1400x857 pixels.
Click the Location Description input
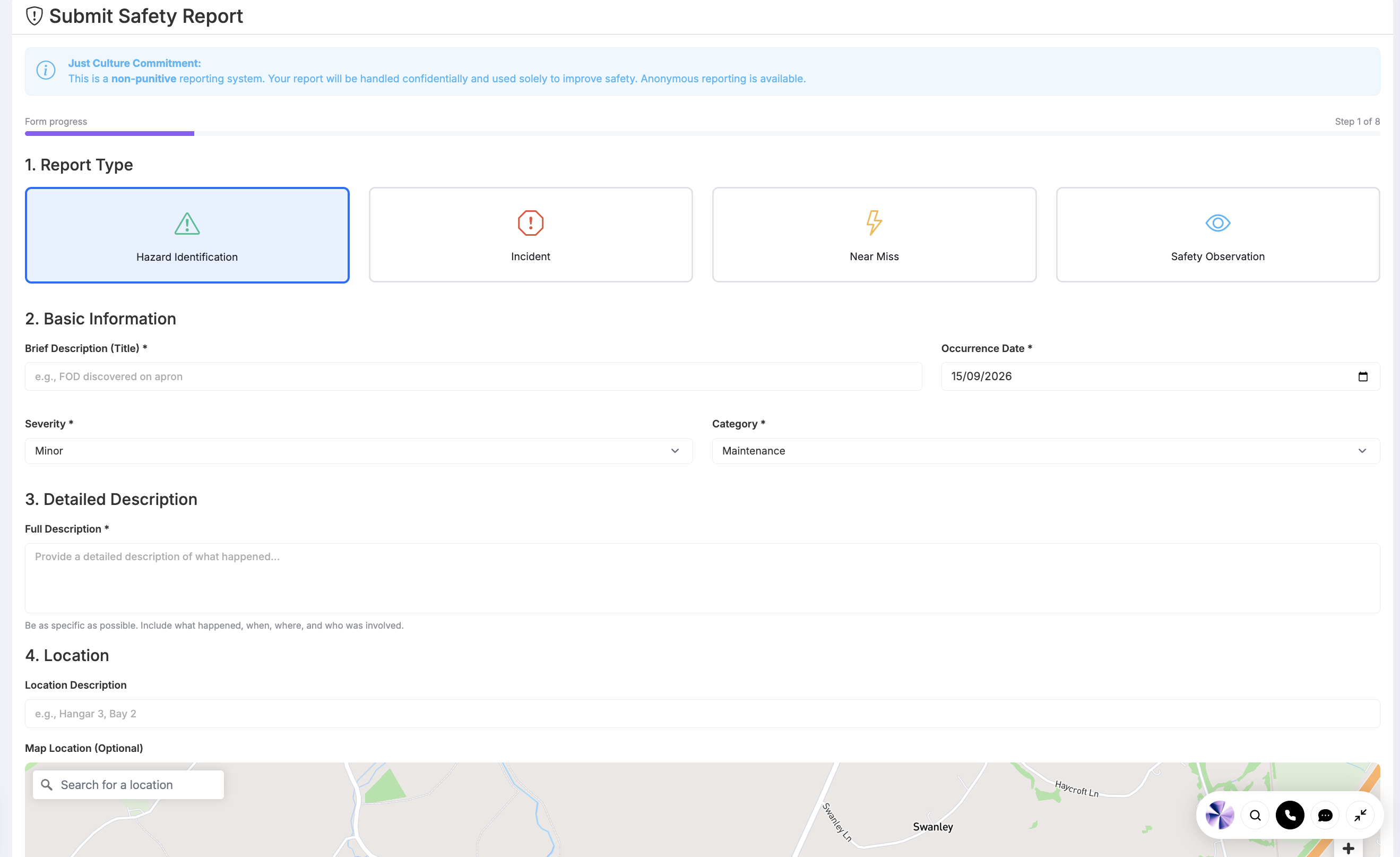(x=702, y=713)
